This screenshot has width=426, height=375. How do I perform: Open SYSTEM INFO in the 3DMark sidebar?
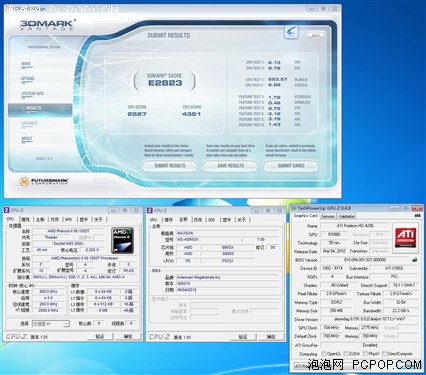point(32,94)
